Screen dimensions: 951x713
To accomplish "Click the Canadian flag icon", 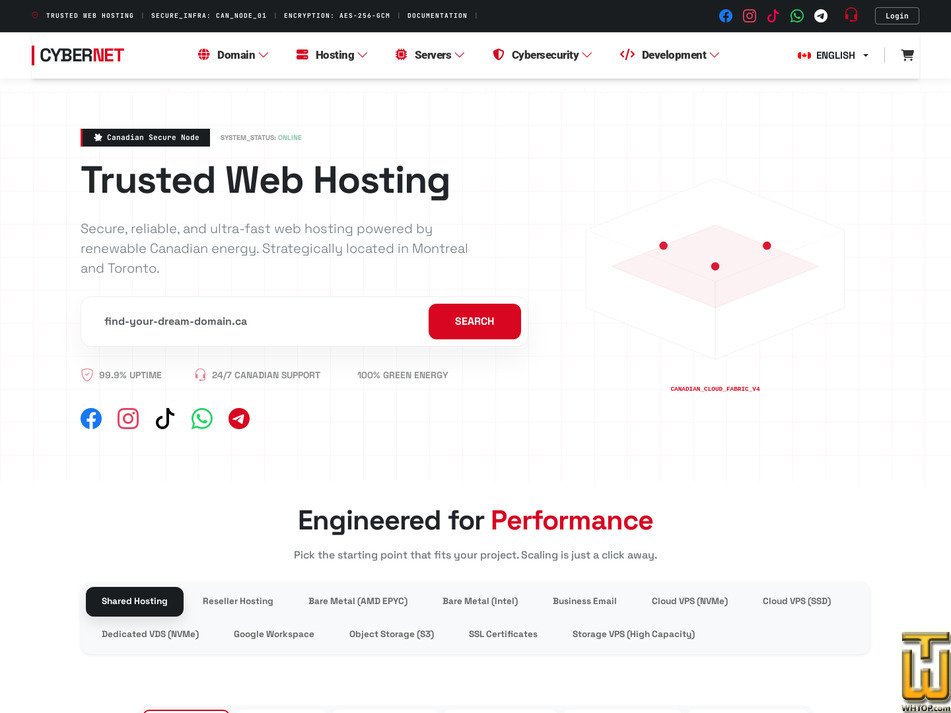I will (x=804, y=55).
